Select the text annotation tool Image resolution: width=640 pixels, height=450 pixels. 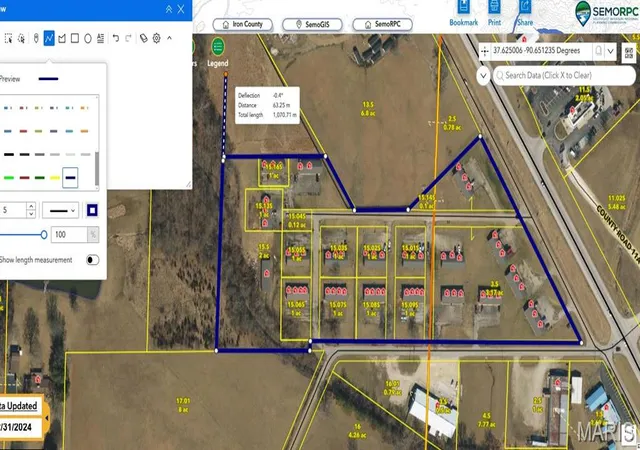tap(100, 38)
